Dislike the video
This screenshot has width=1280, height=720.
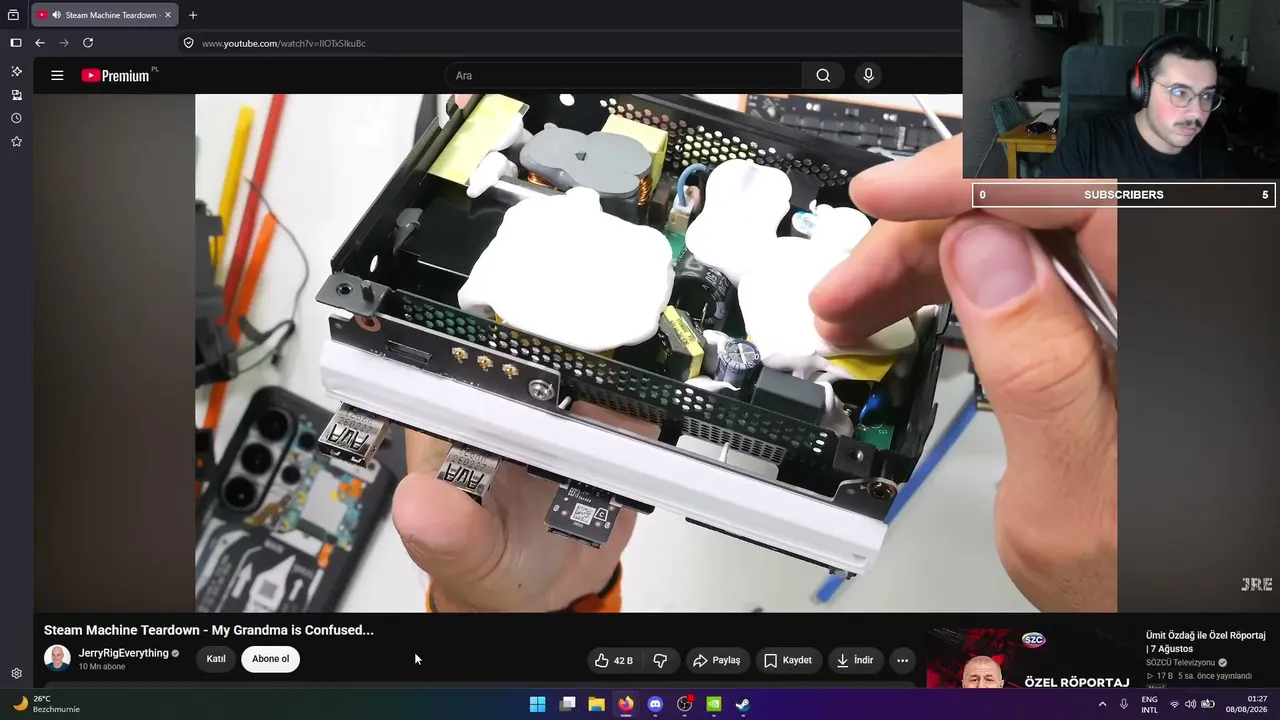(660, 660)
